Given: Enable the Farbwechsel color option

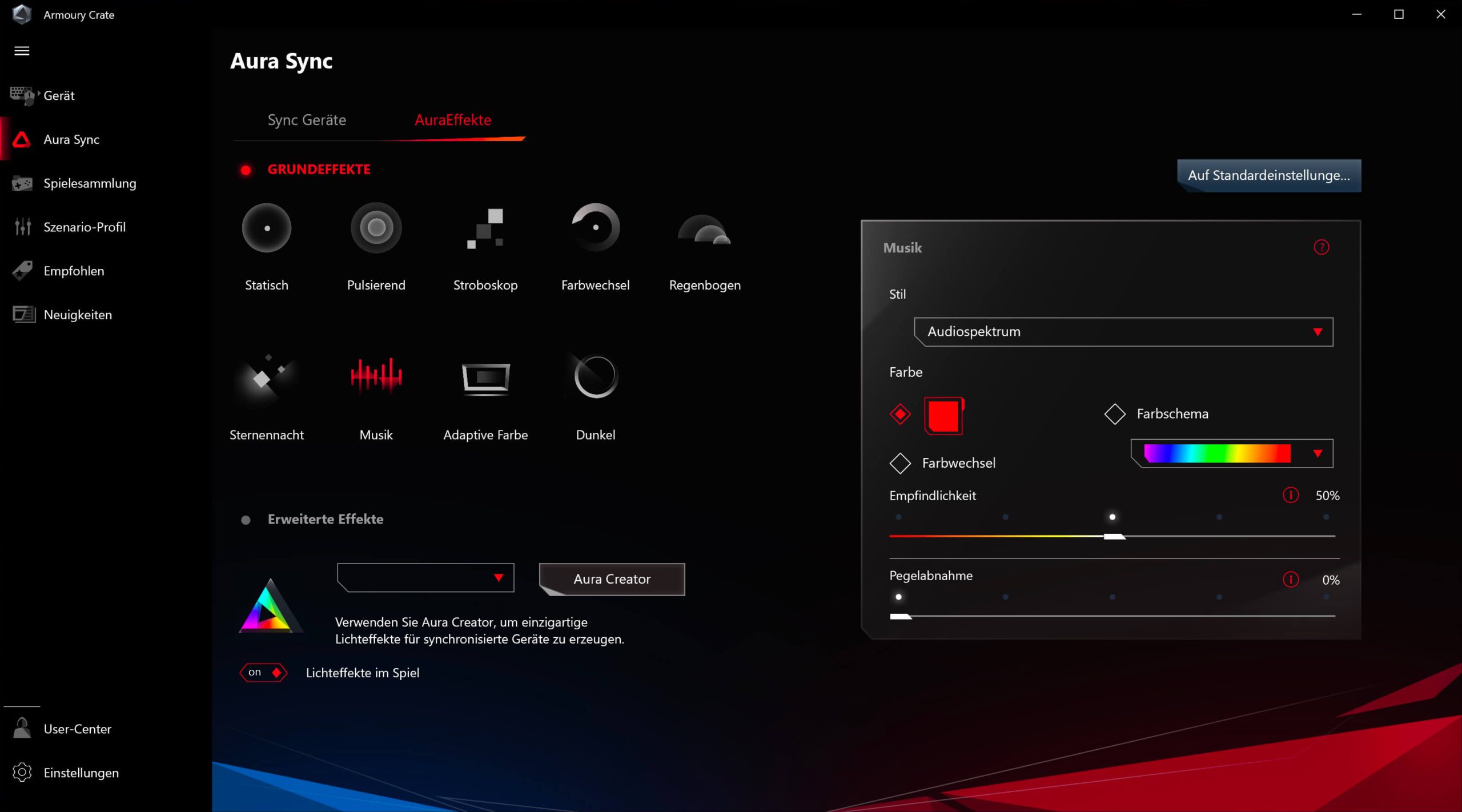Looking at the screenshot, I should click(900, 463).
